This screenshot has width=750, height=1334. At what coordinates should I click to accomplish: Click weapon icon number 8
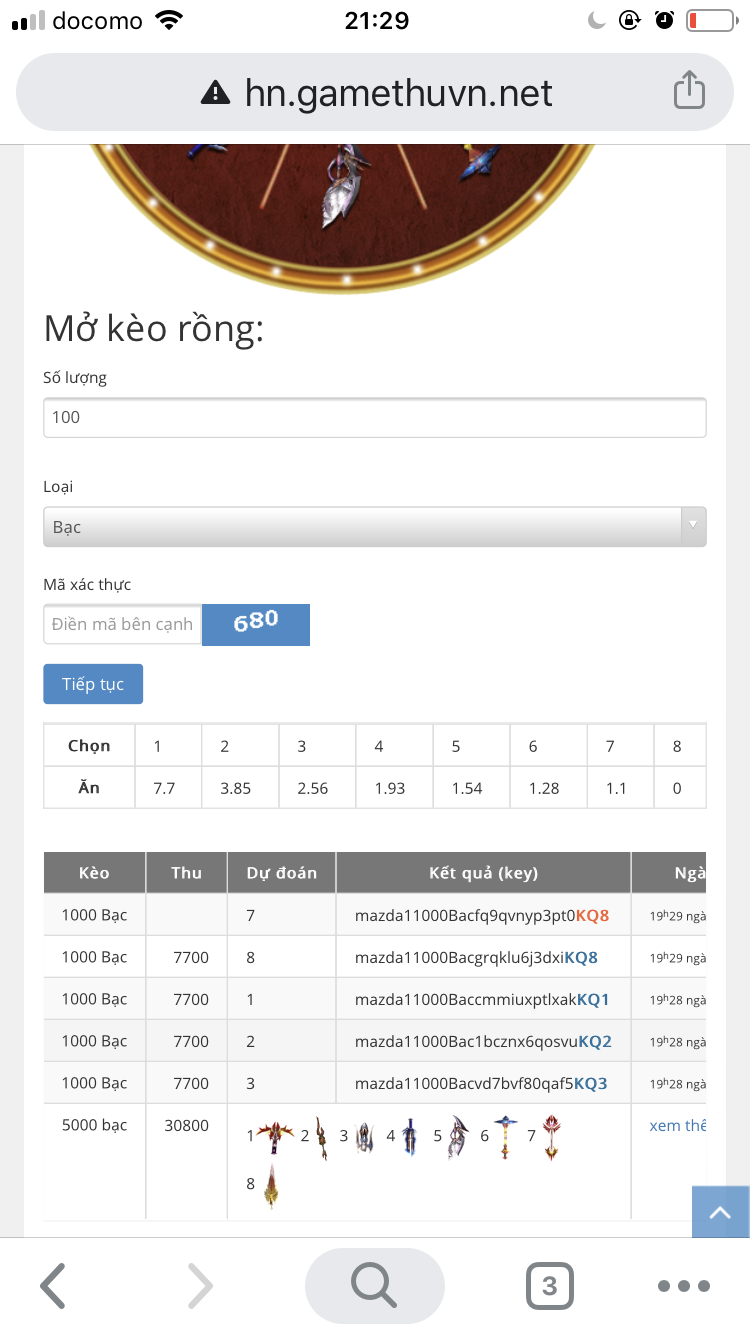point(271,1186)
